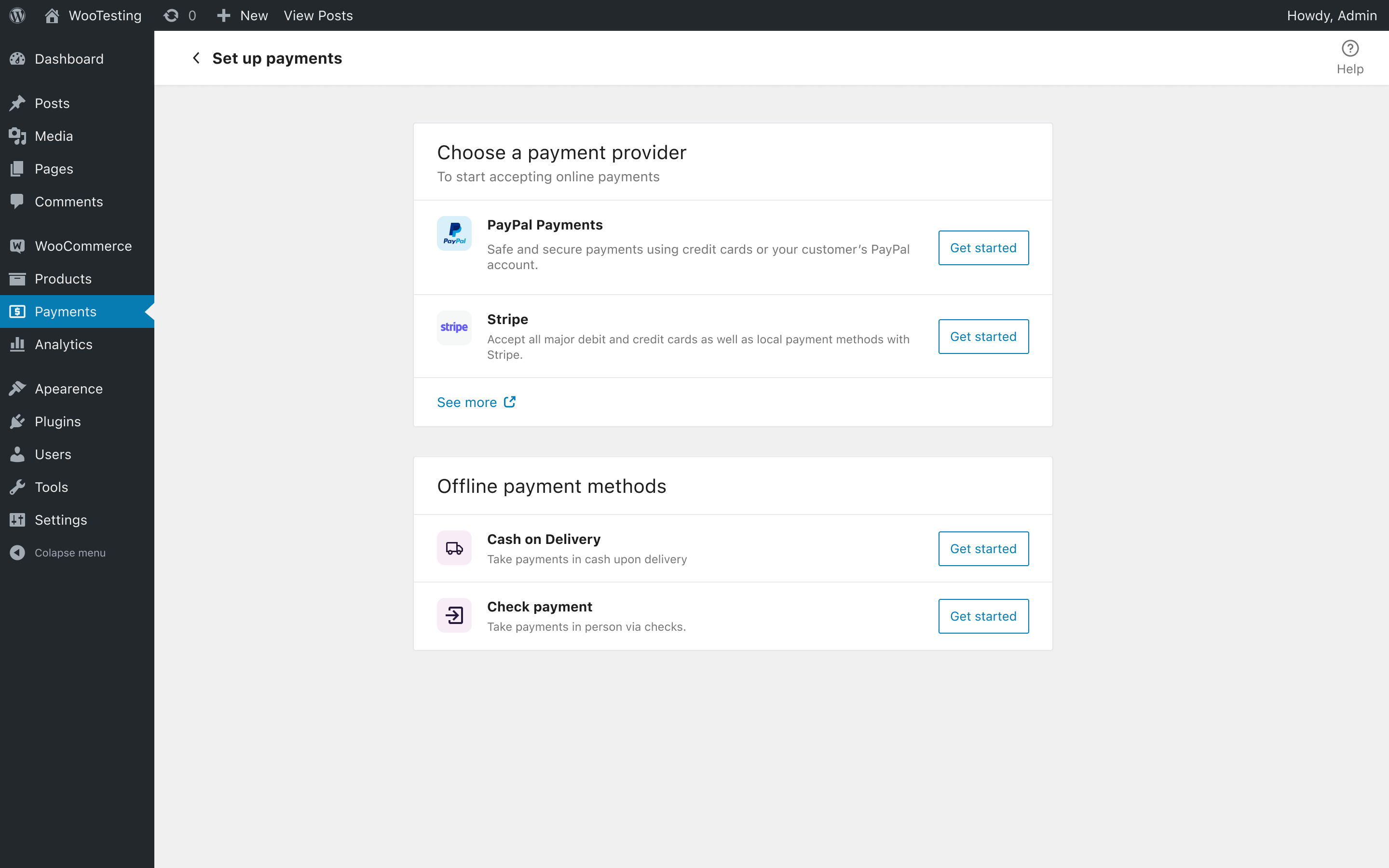Viewport: 1389px width, 868px height.
Task: Open Media library from the sidebar icon
Action: [17, 136]
